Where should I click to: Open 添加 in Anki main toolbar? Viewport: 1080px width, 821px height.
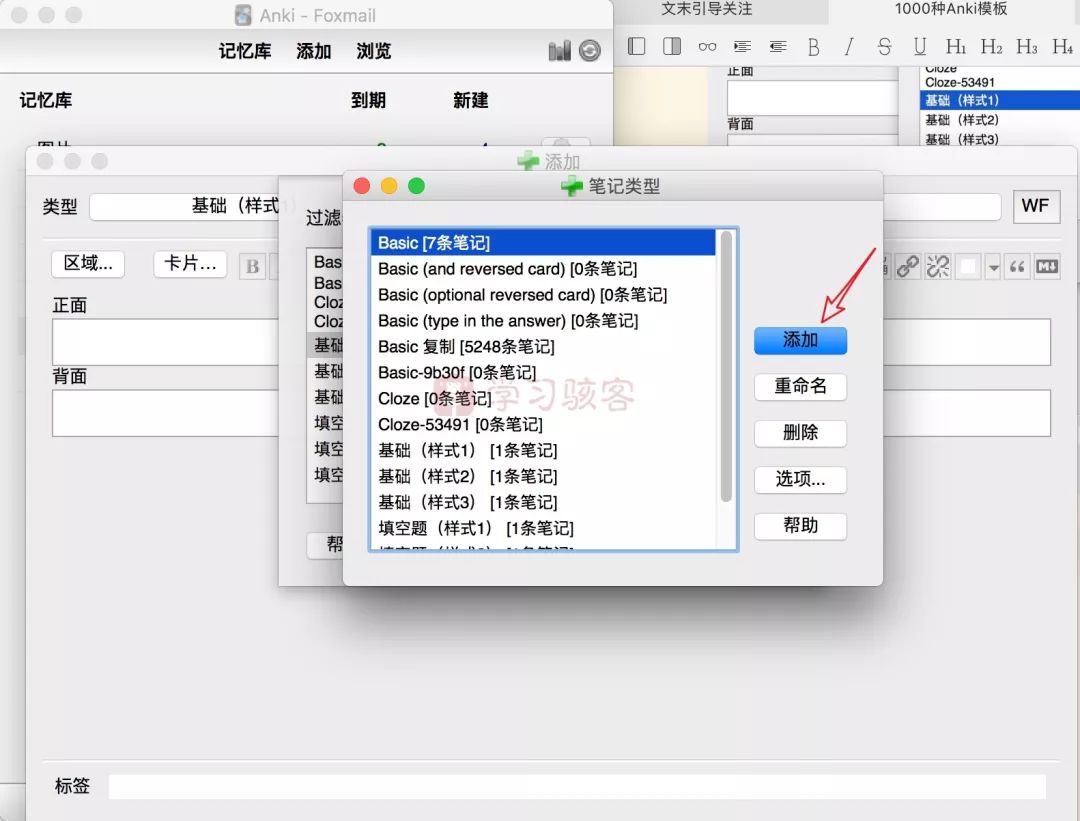[x=313, y=51]
